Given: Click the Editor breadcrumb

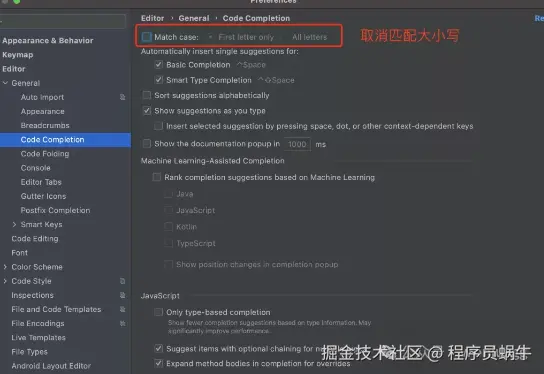Looking at the screenshot, I should [152, 18].
